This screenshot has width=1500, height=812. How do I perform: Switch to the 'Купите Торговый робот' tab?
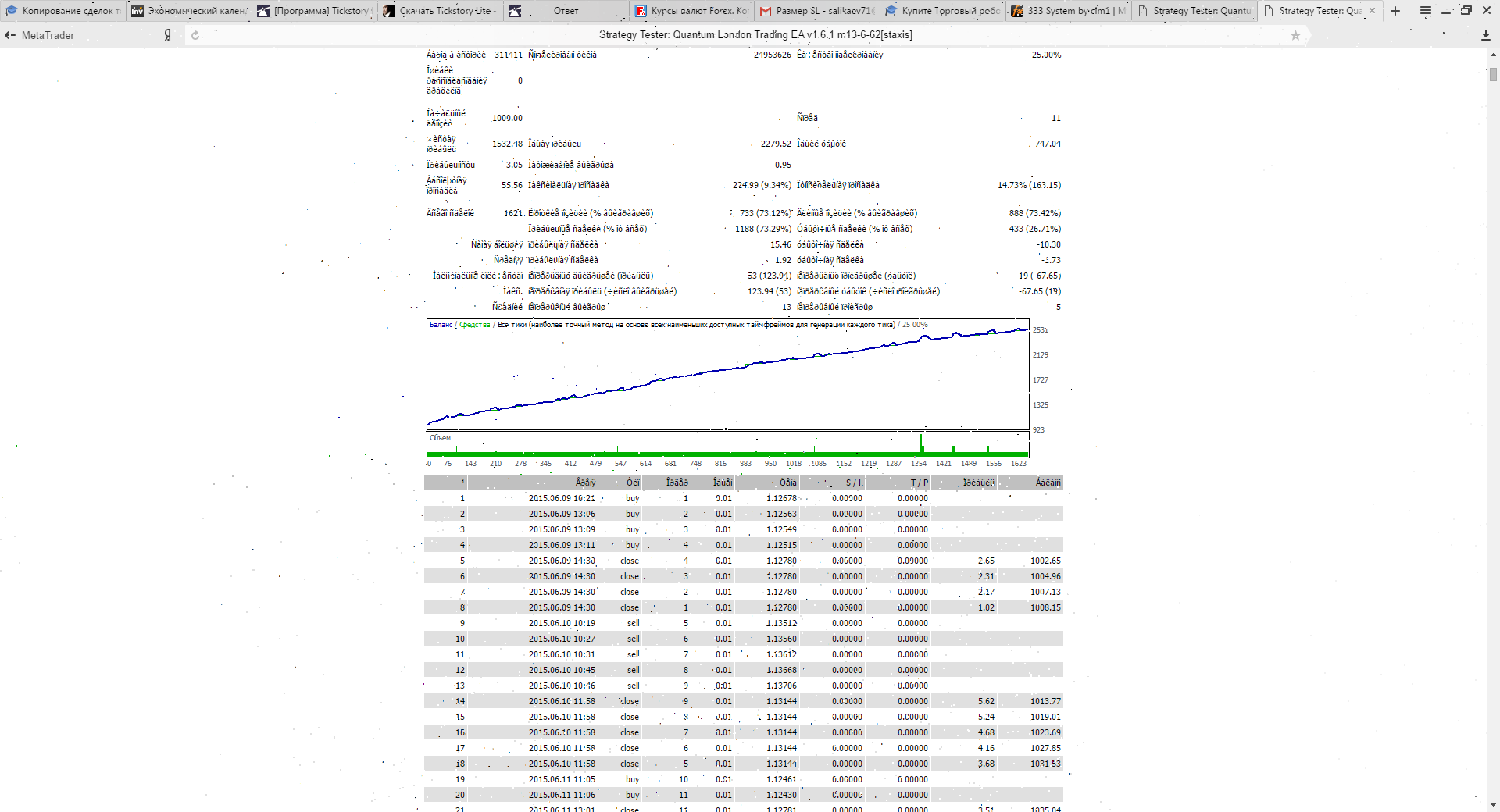point(944,11)
